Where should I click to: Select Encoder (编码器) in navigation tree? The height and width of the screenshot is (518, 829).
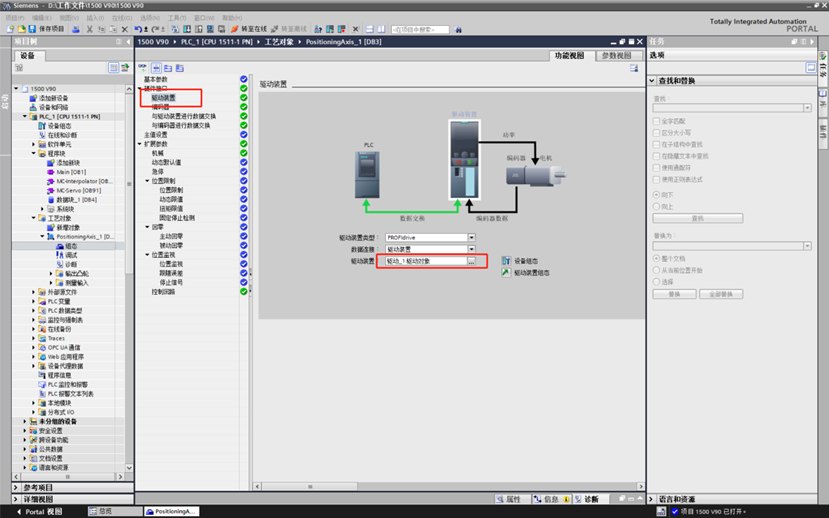tap(160, 107)
